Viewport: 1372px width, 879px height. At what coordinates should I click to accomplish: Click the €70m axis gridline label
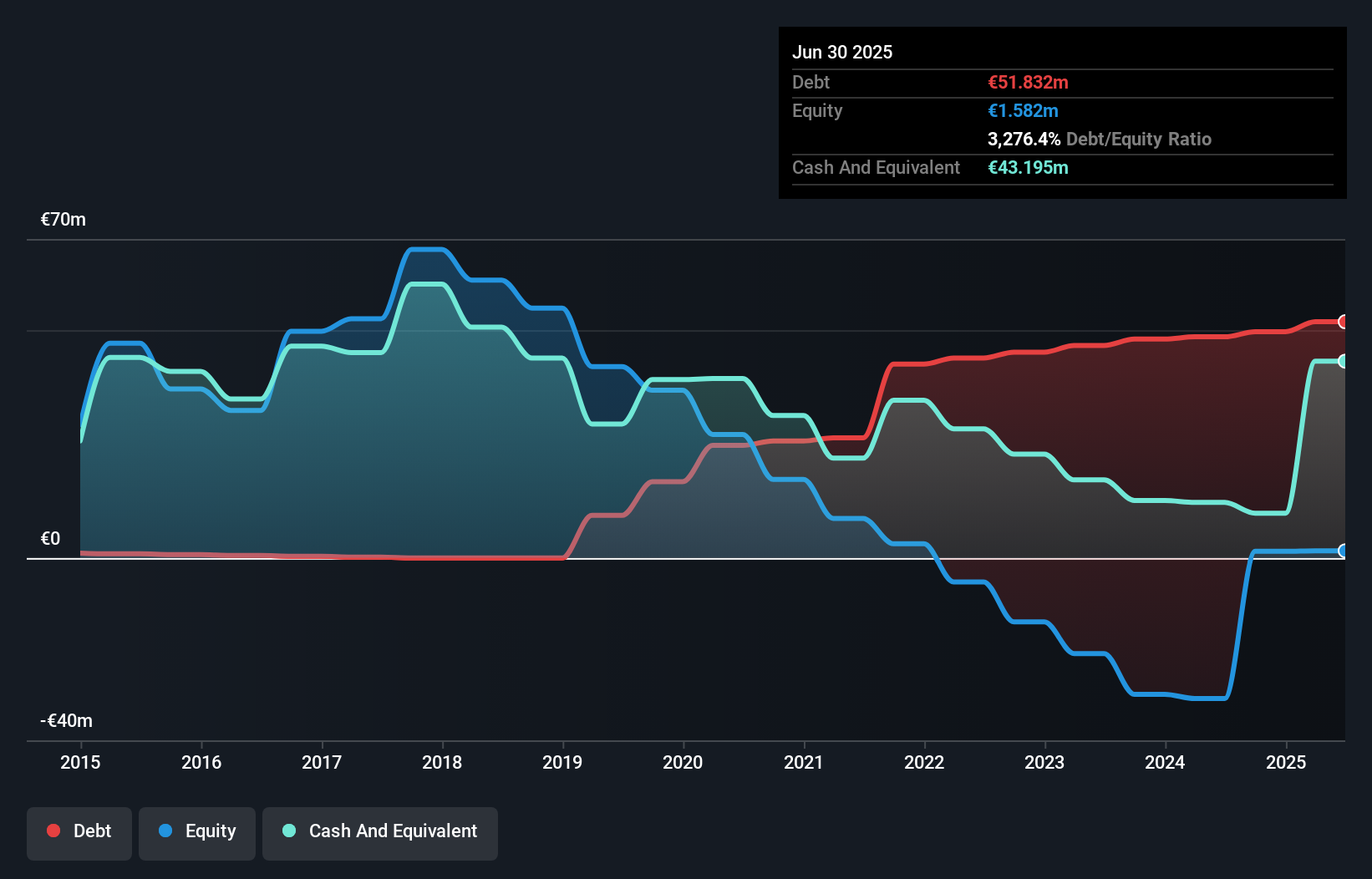[62, 219]
